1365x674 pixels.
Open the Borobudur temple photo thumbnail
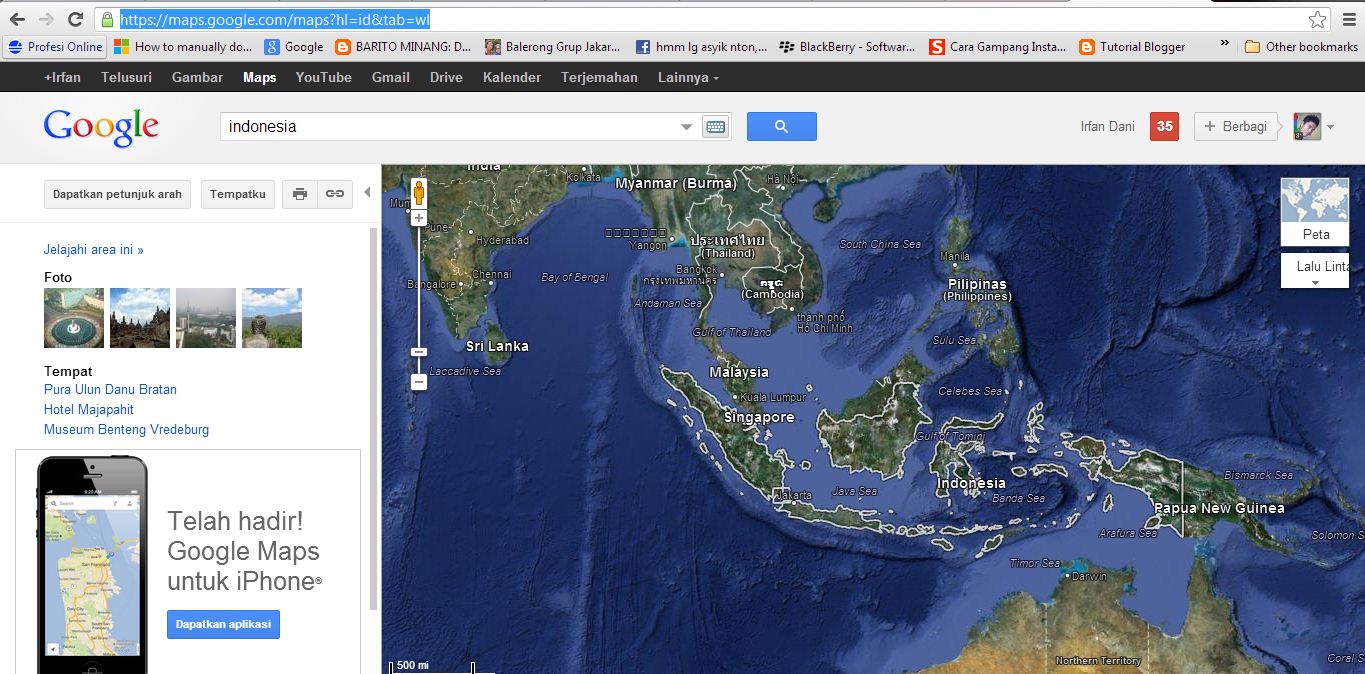click(x=139, y=317)
